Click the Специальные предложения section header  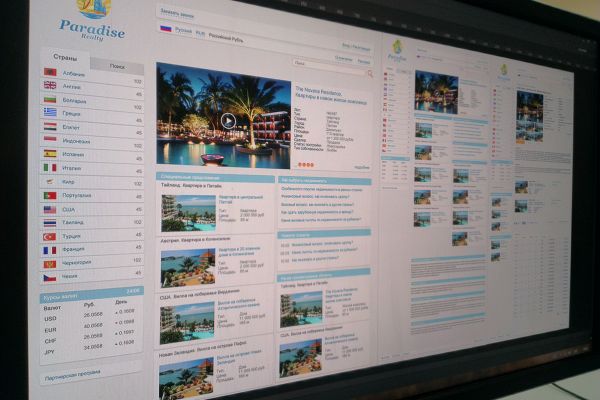pyautogui.click(x=215, y=178)
